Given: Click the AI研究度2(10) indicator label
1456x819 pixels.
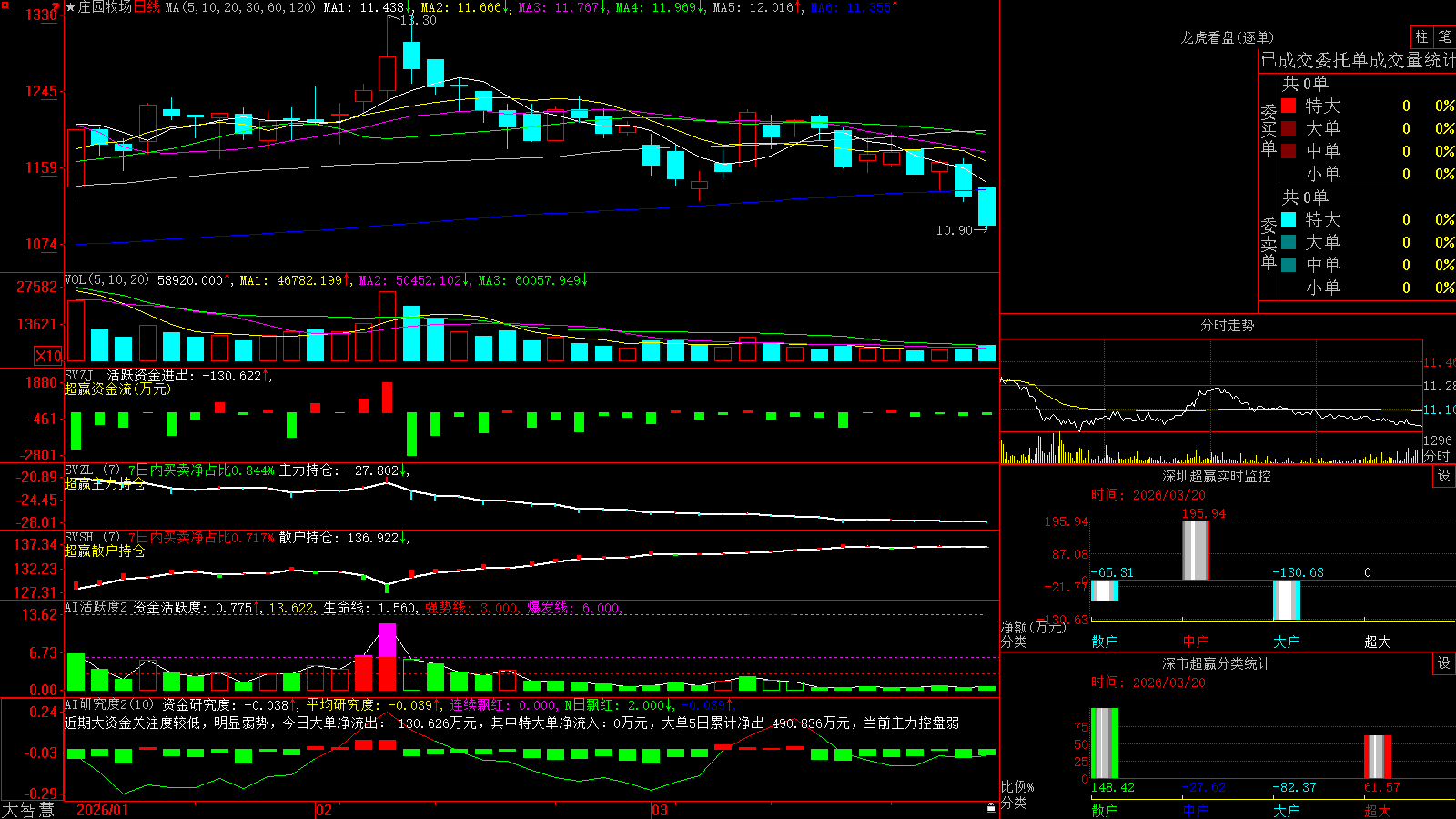Looking at the screenshot, I should [109, 704].
